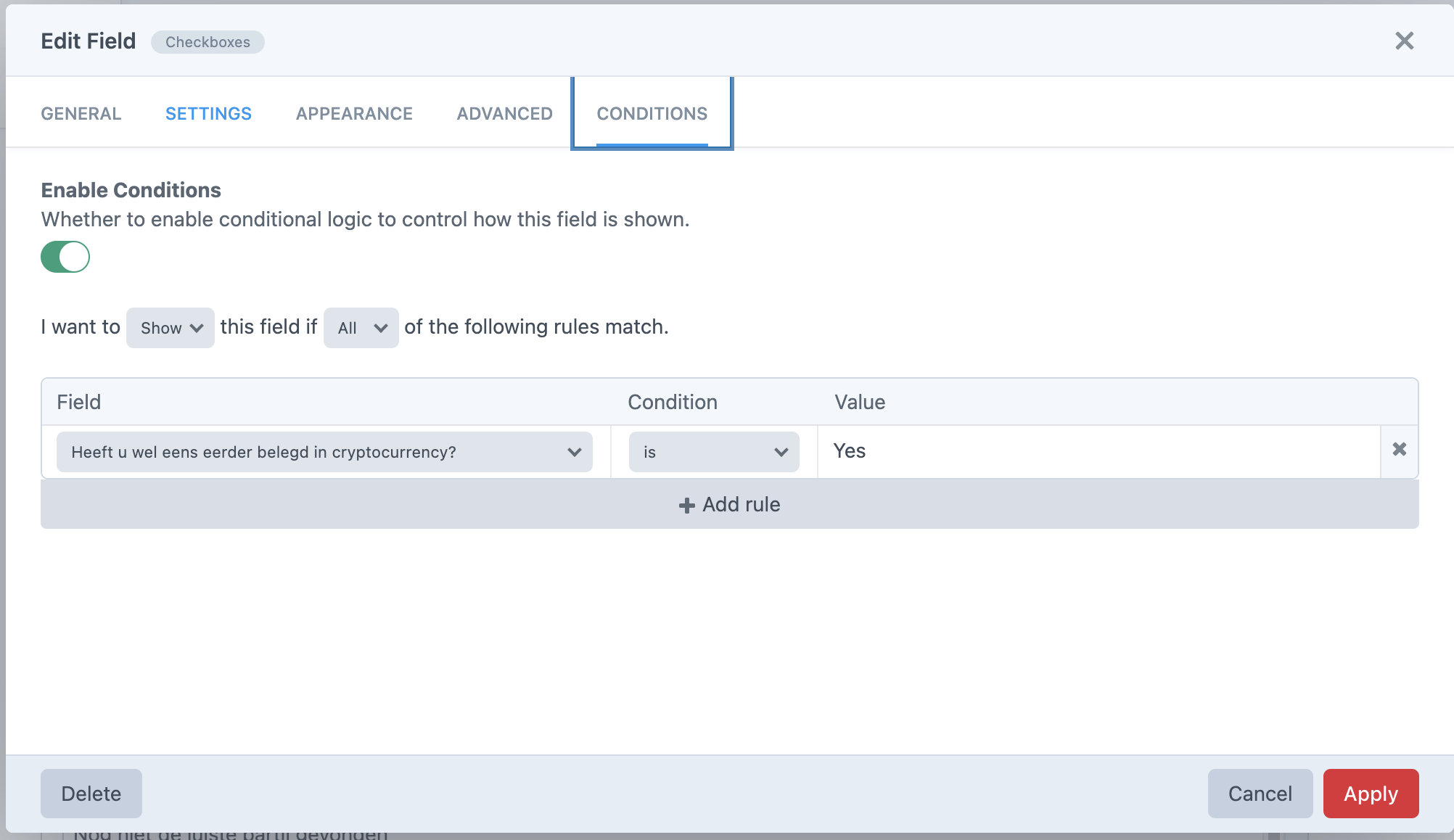
Task: Delete this checkboxes field
Action: pos(91,794)
